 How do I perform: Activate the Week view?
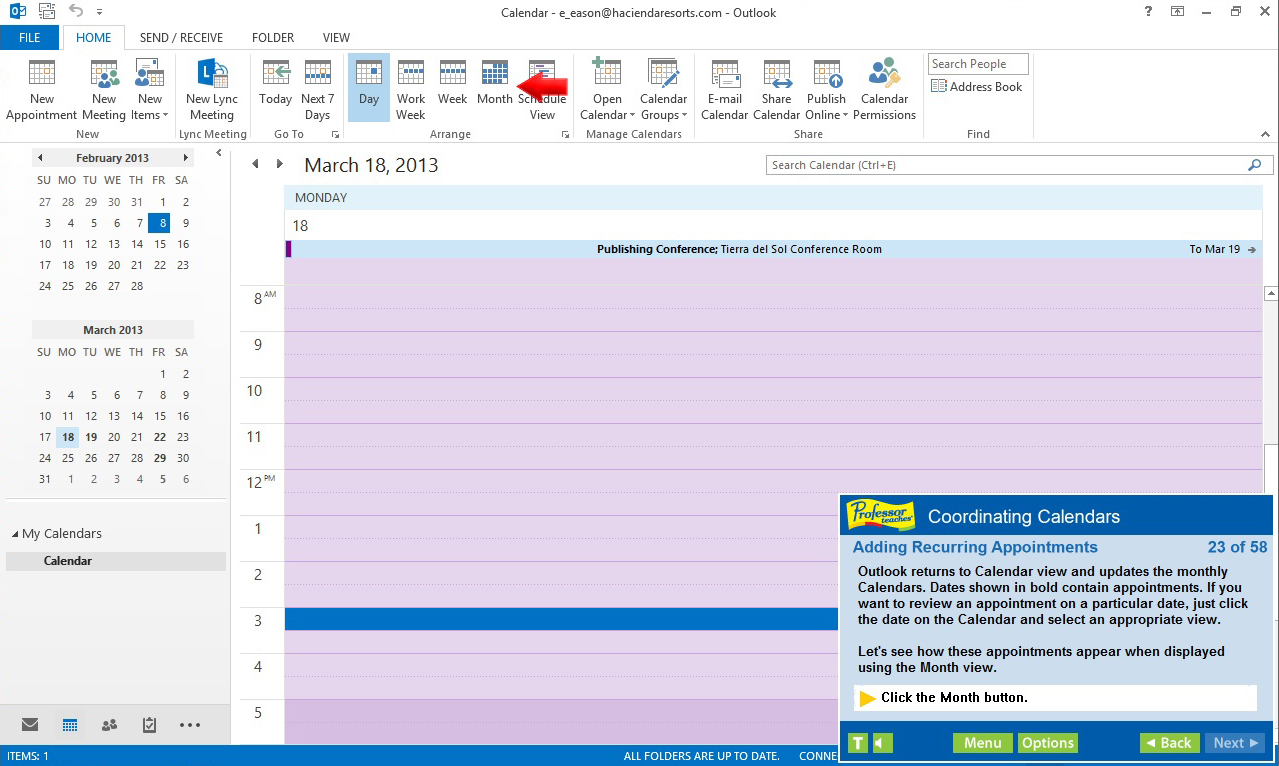452,88
